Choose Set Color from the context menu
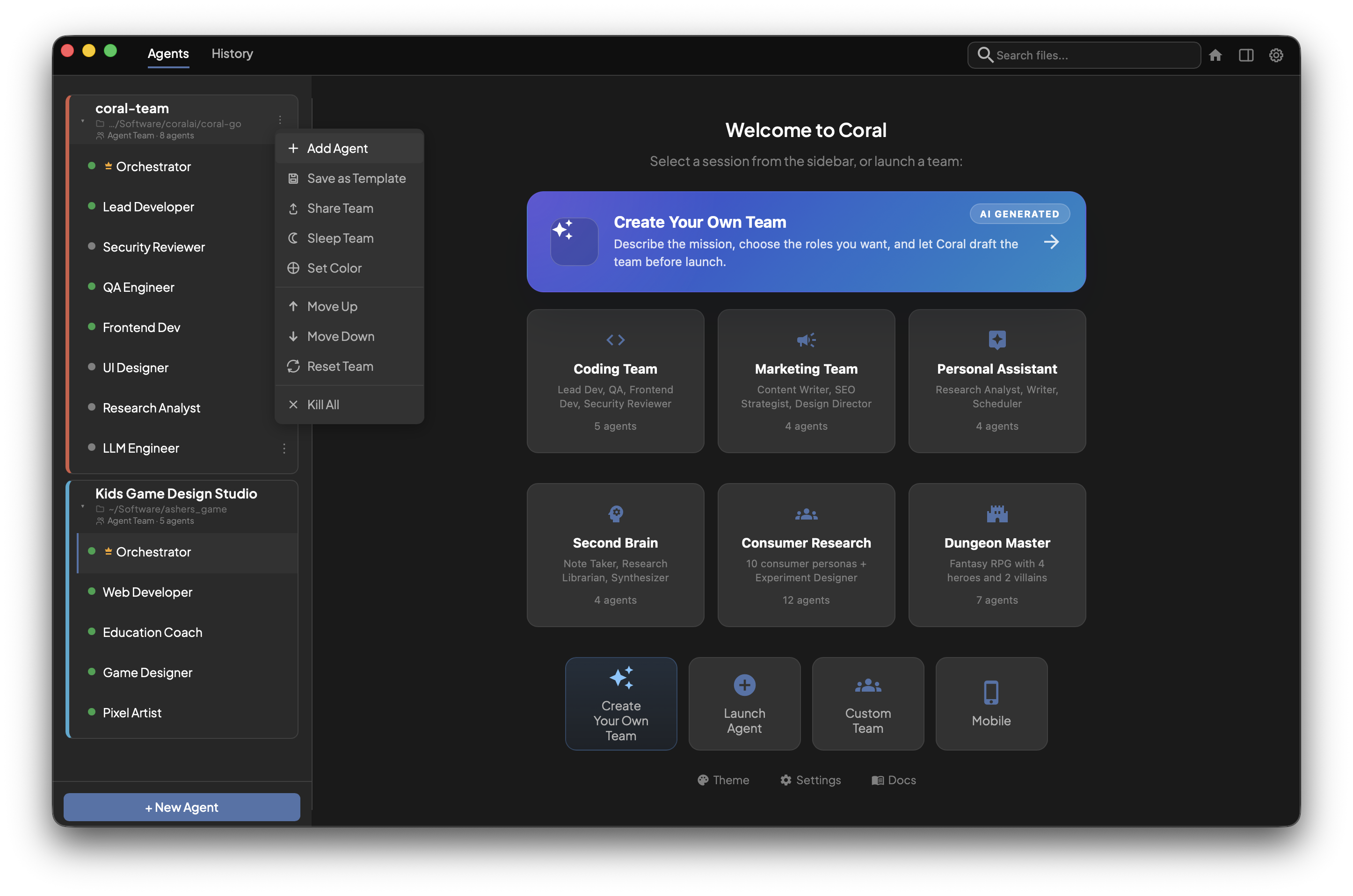The image size is (1353, 896). (x=334, y=267)
